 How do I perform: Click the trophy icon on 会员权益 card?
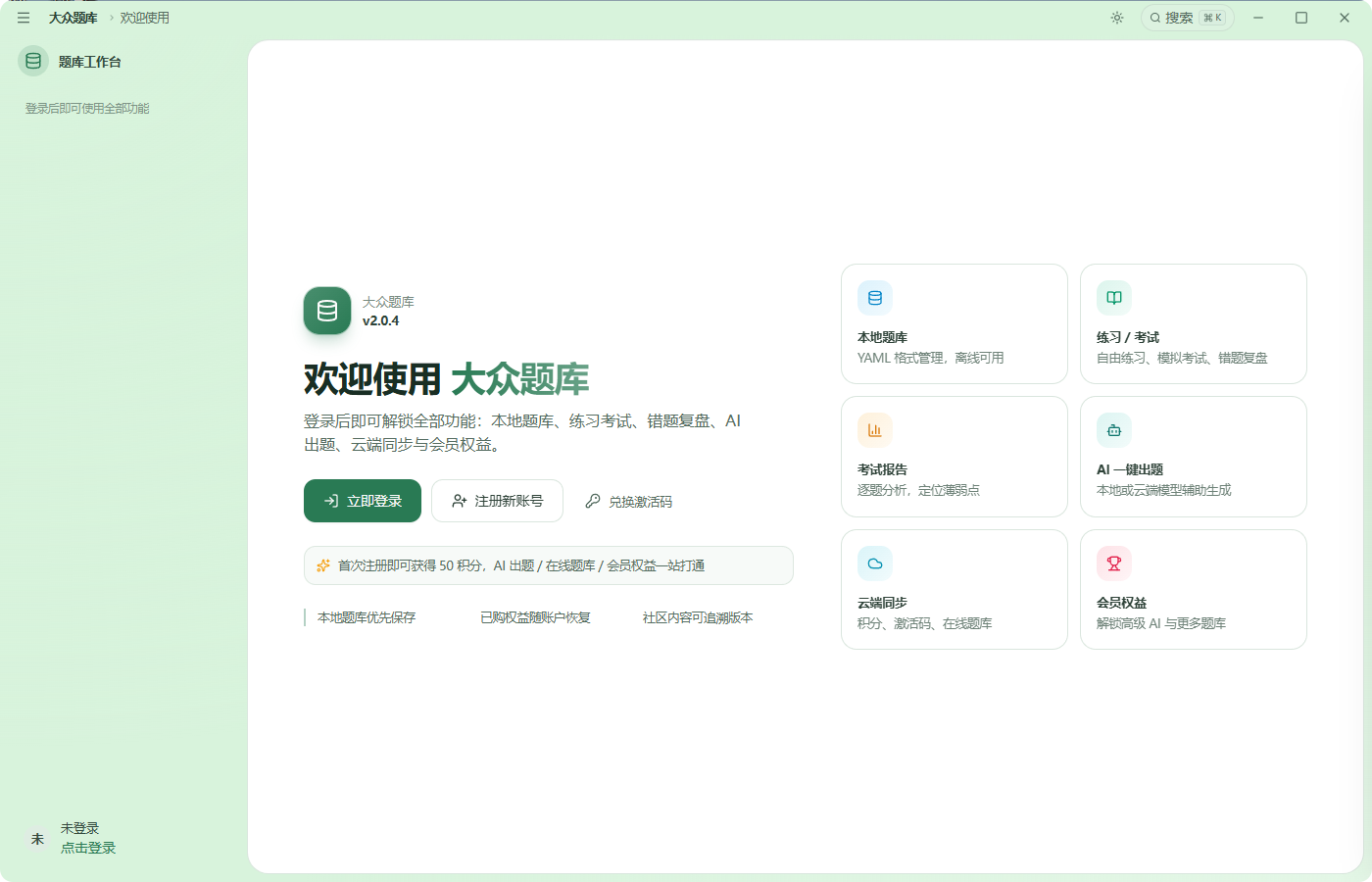pyautogui.click(x=1114, y=563)
